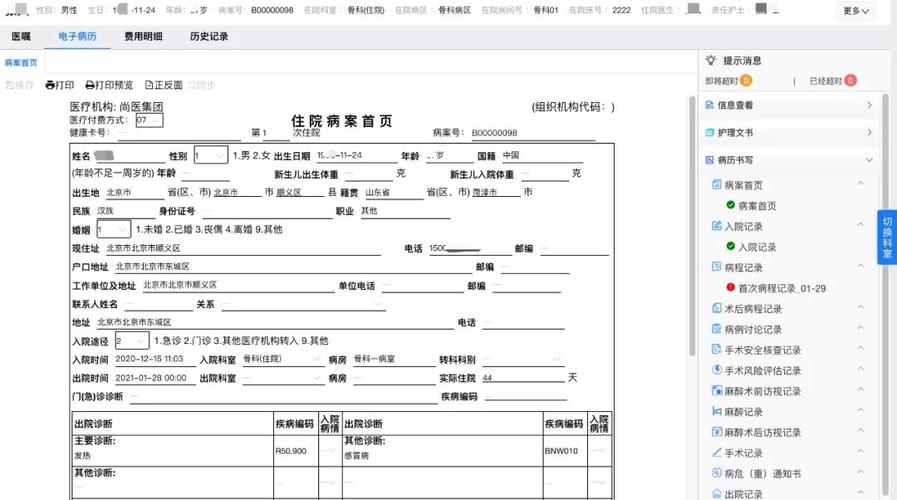Viewport: 897px width, 500px height.
Task: Click the 出院记录 icon
Action: point(716,493)
